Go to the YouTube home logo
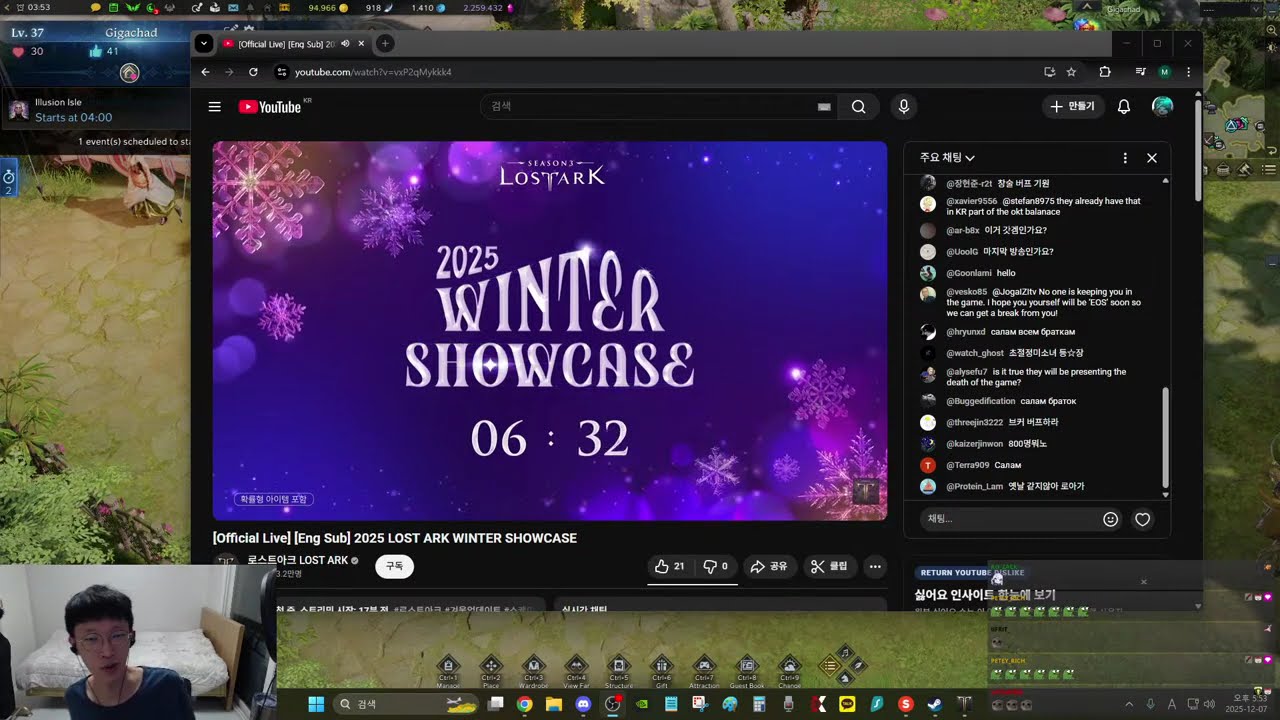Screen dimensions: 1280x720 point(270,107)
